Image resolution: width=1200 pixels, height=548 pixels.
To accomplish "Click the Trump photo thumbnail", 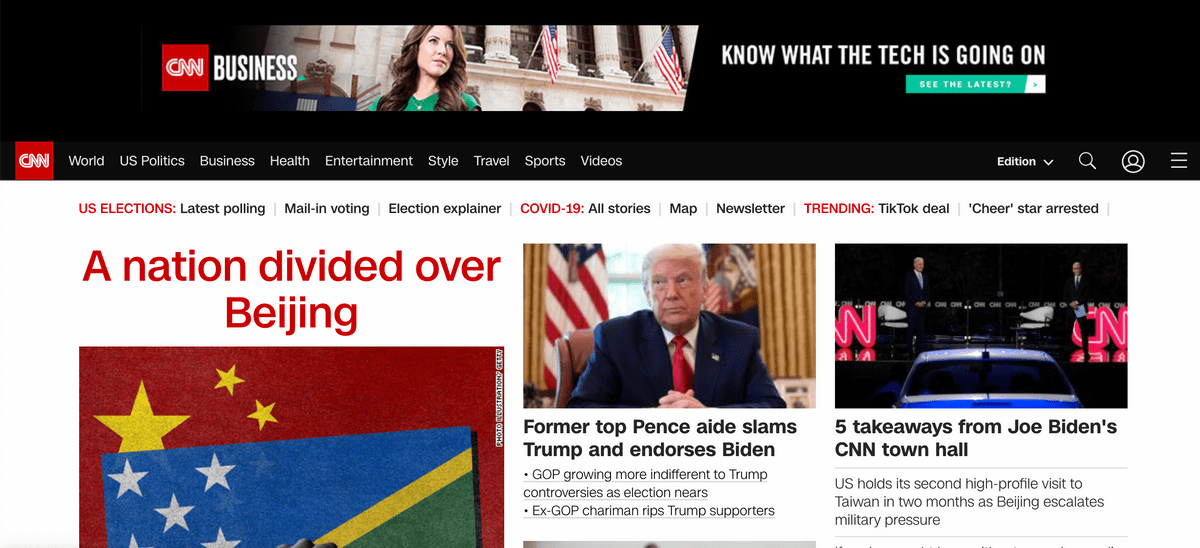I will [x=669, y=326].
